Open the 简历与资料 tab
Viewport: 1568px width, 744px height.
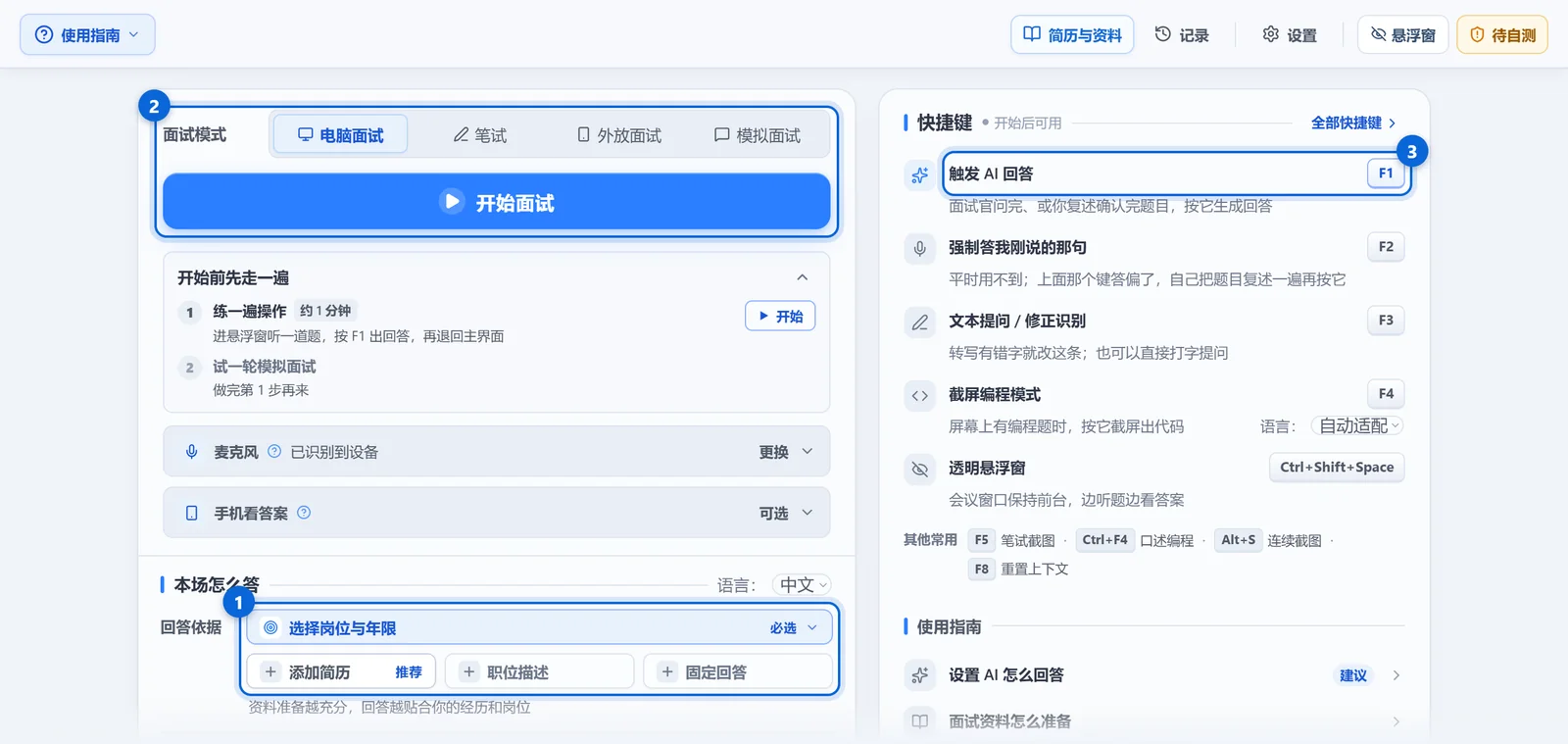(1072, 35)
